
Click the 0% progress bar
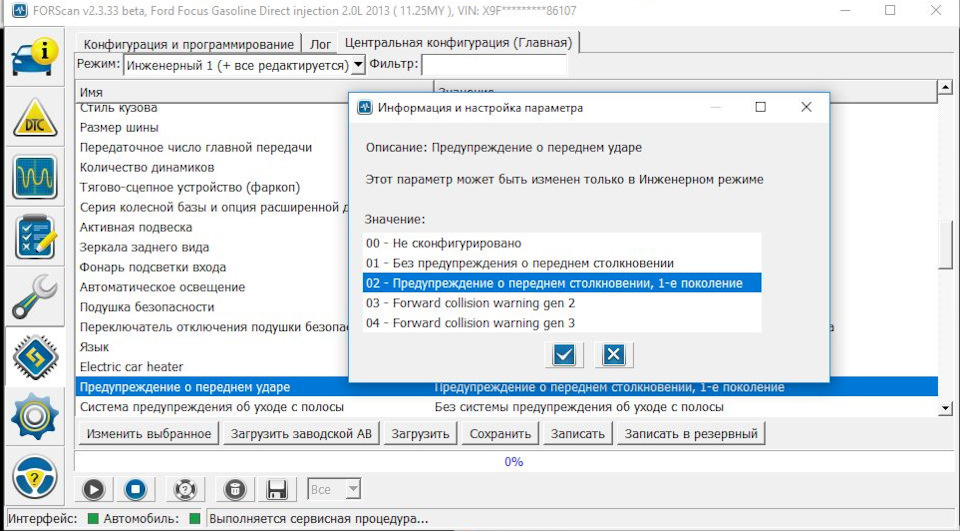coord(513,462)
